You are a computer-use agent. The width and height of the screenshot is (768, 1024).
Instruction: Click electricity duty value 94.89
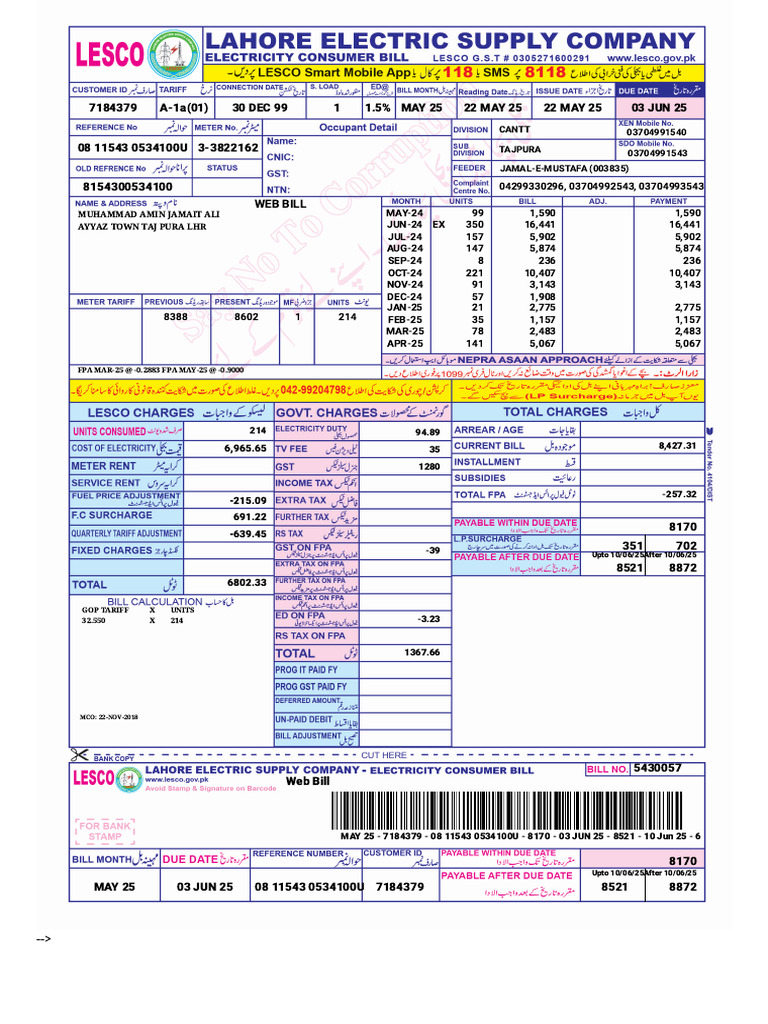(428, 432)
